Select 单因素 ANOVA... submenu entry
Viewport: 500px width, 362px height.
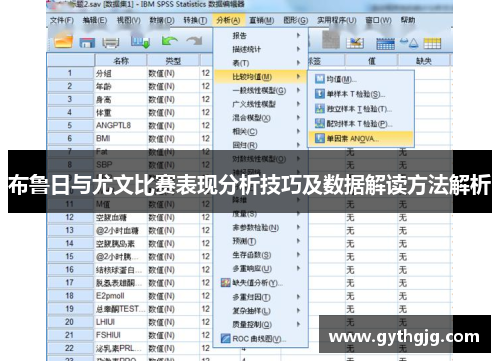[x=361, y=138]
